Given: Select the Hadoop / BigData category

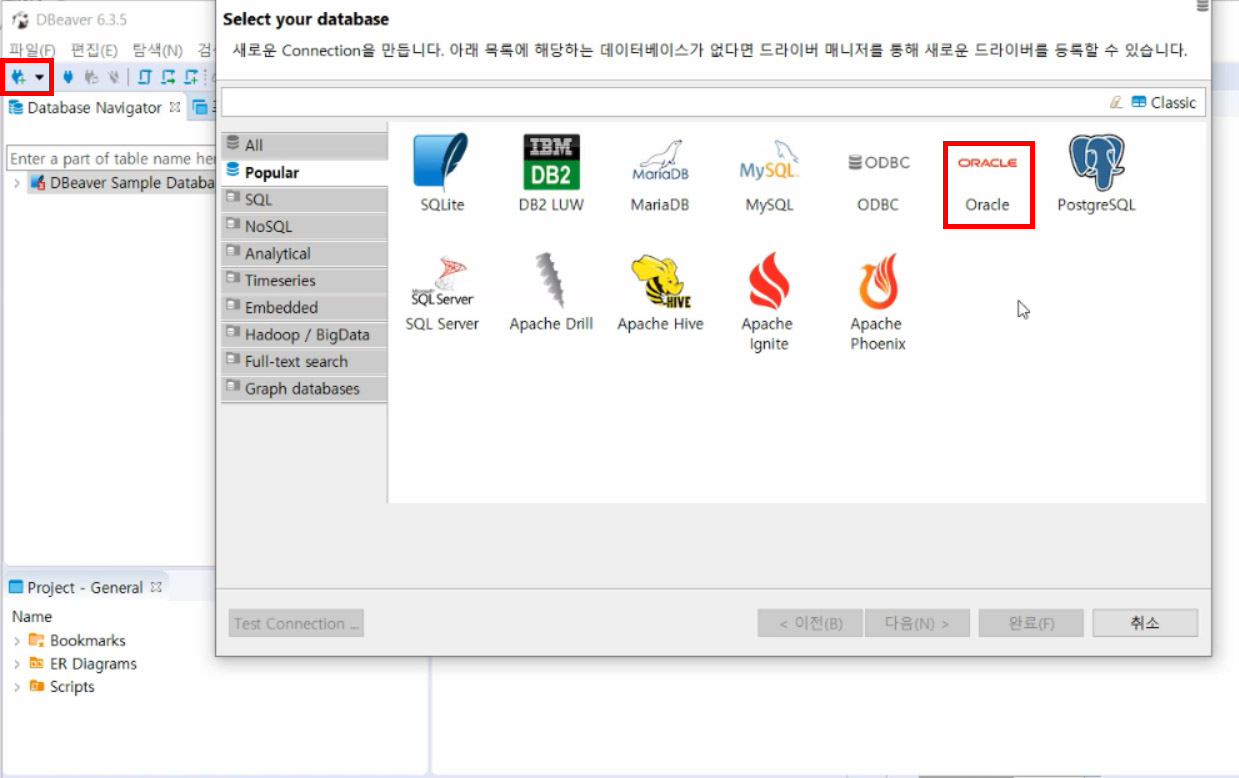Looking at the screenshot, I should (x=304, y=334).
